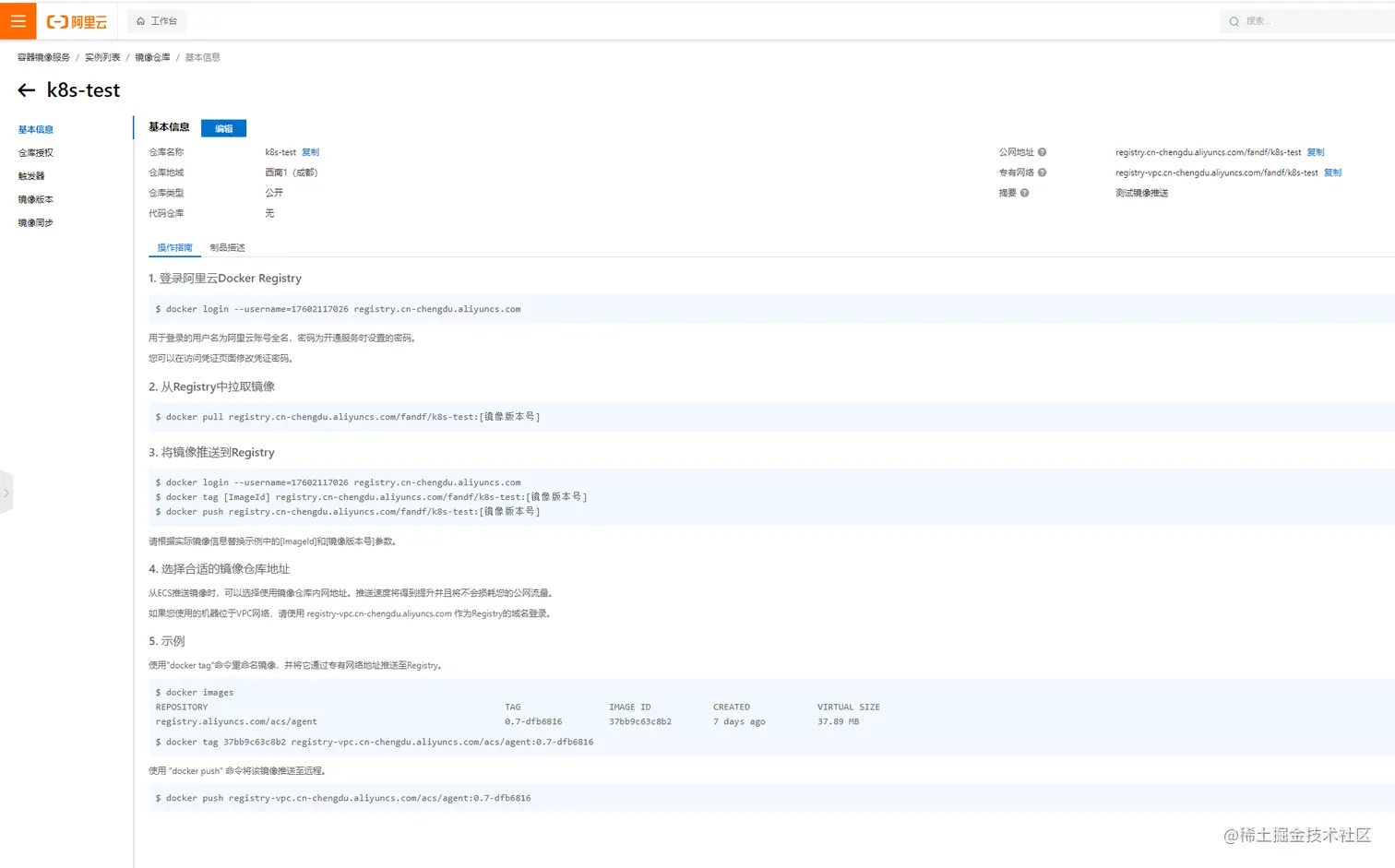The image size is (1395, 868).
Task: Click the 仓库名称 field label
Action: click(166, 152)
